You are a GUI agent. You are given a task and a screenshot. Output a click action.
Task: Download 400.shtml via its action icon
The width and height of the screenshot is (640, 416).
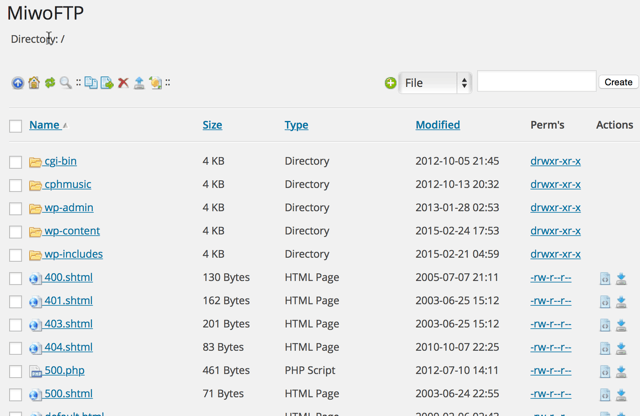pyautogui.click(x=621, y=279)
